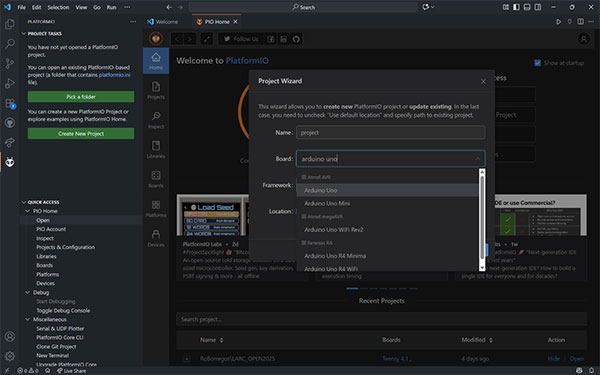The image size is (600, 375).
Task: Click the Facebook icon in PIO toolbar
Action: coord(271,39)
